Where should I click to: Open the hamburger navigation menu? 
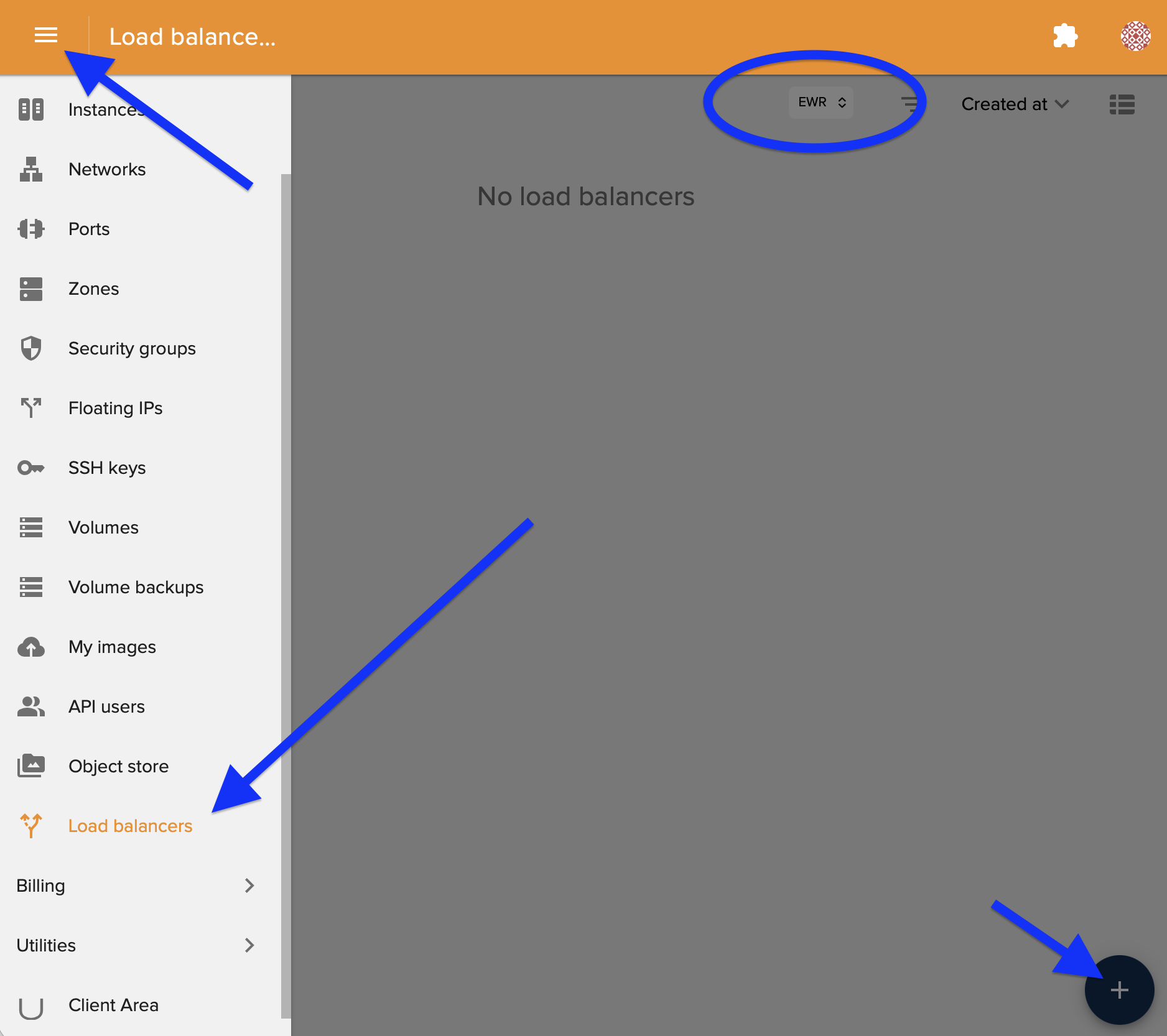coord(45,35)
